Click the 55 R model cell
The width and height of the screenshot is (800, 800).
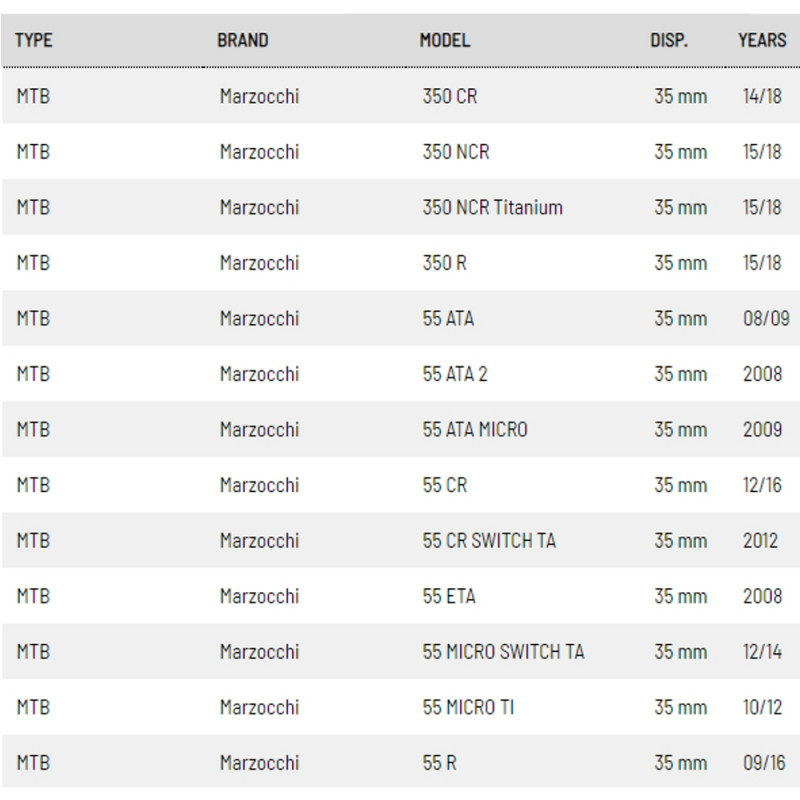click(x=440, y=762)
